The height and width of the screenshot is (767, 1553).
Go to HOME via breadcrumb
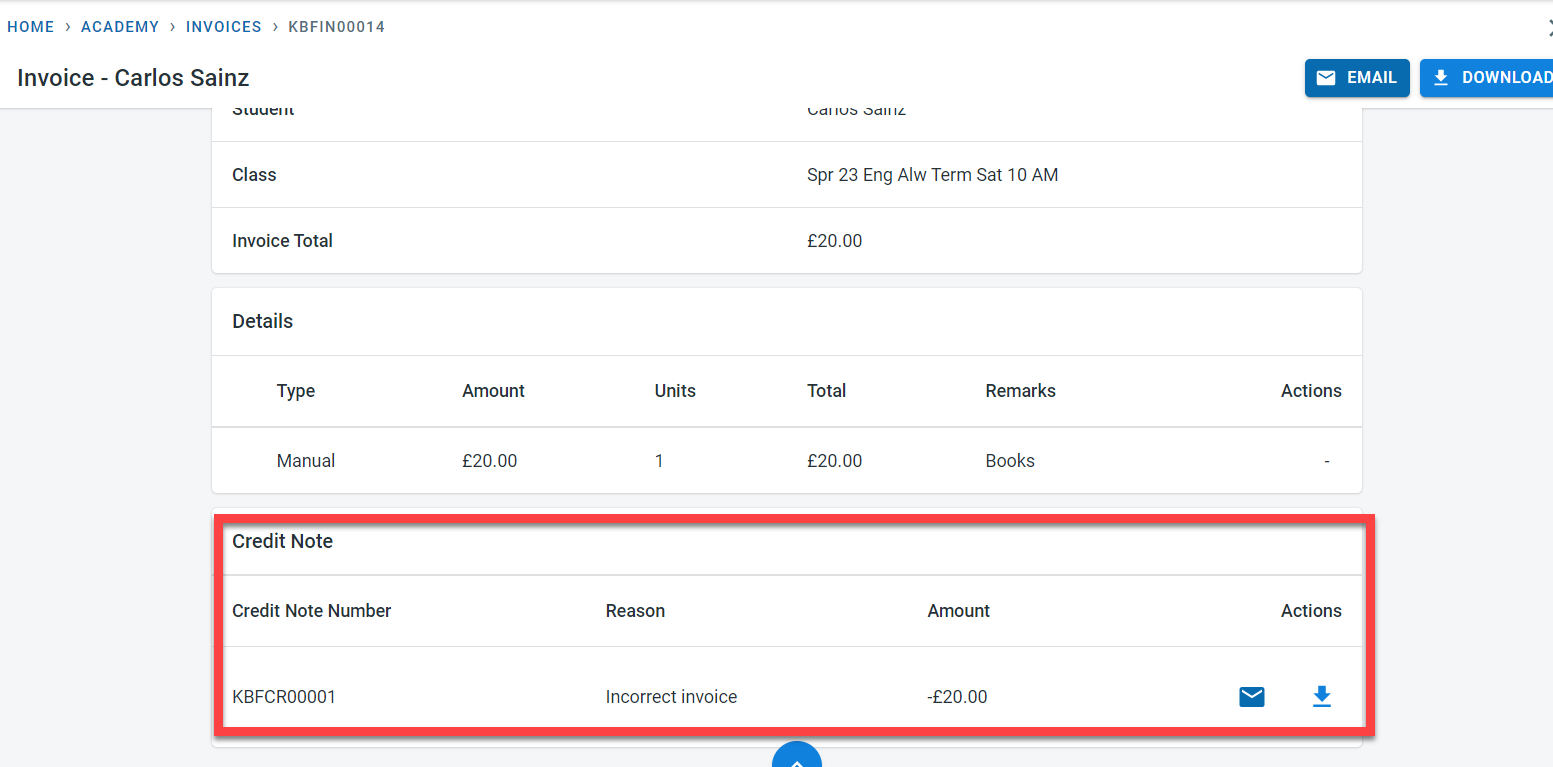(31, 27)
